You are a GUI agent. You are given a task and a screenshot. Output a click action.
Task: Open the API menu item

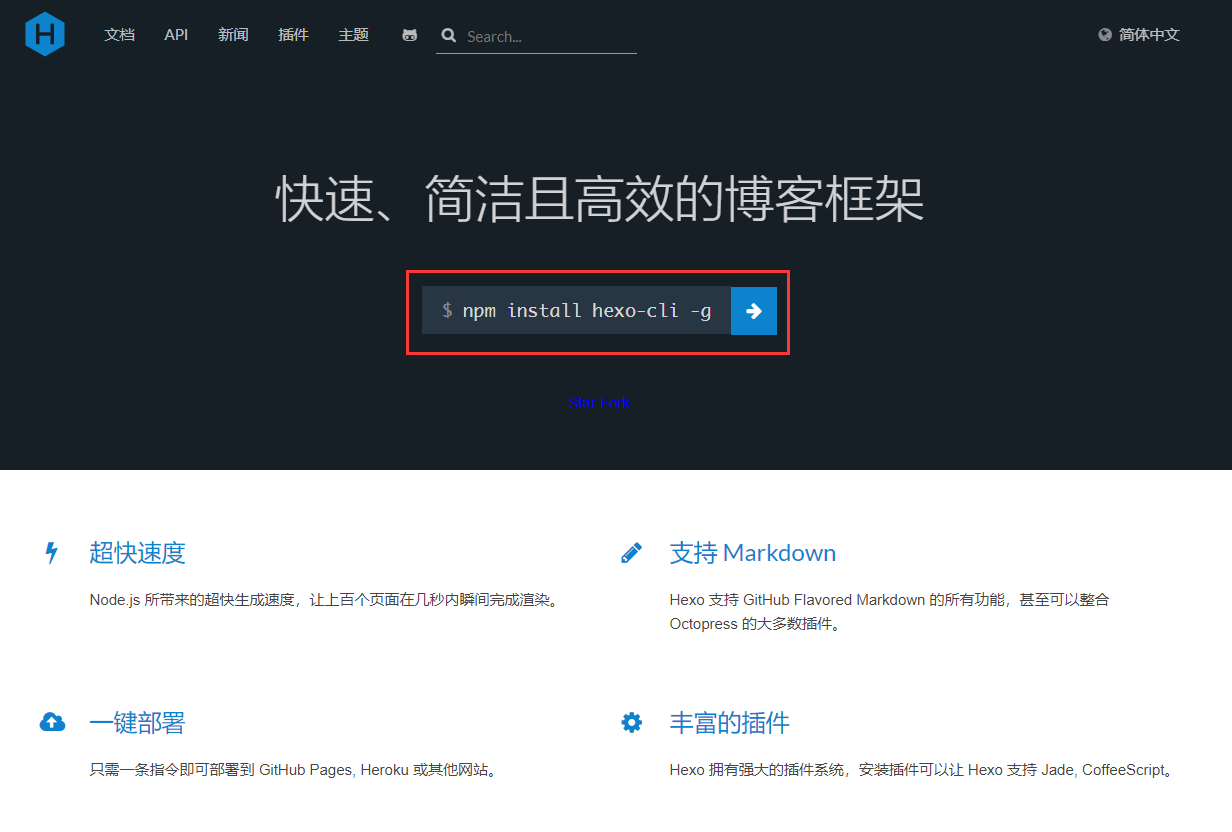pyautogui.click(x=176, y=35)
